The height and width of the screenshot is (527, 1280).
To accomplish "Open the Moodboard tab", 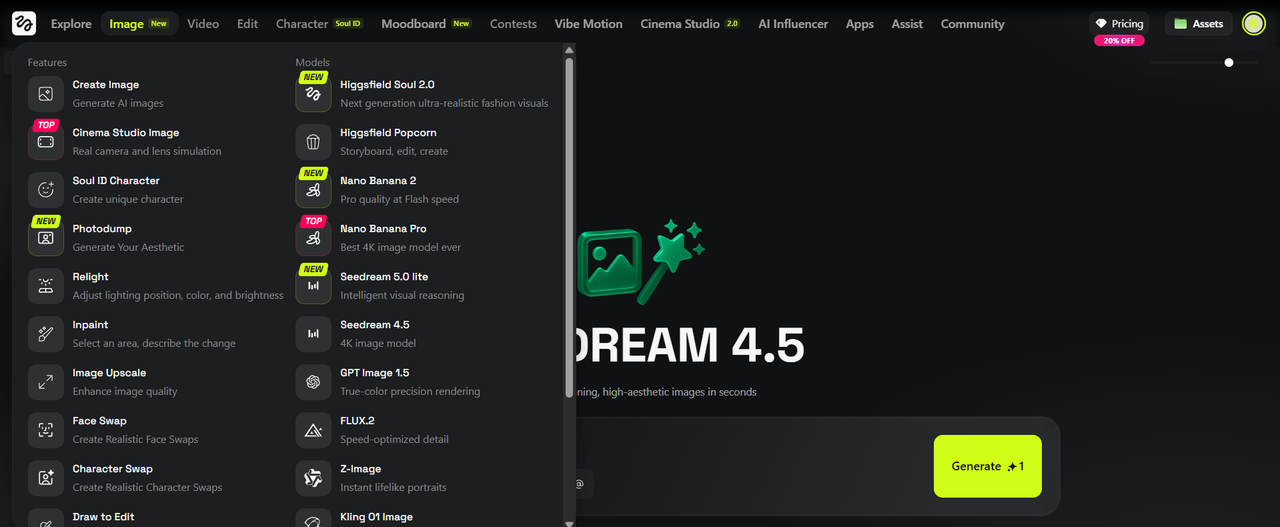I will pos(427,24).
